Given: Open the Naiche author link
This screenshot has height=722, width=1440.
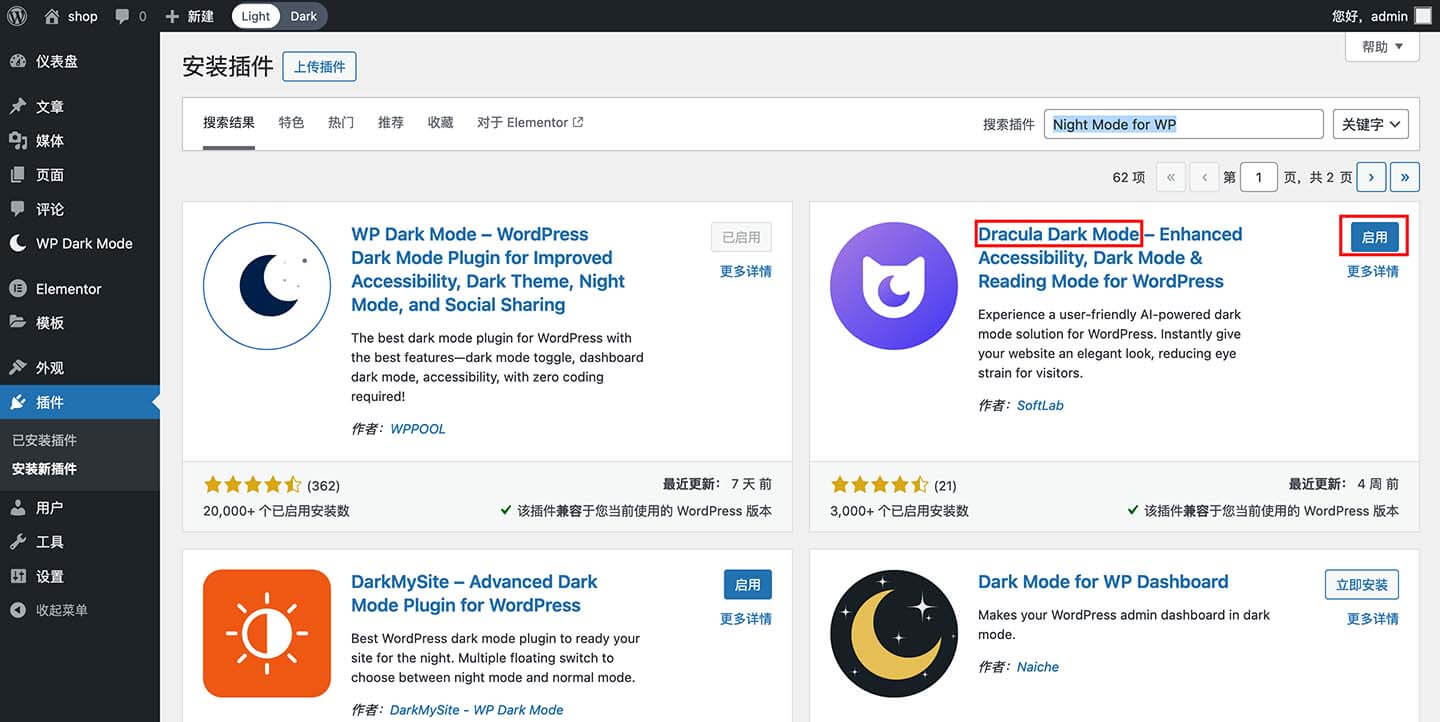Looking at the screenshot, I should [x=1038, y=667].
